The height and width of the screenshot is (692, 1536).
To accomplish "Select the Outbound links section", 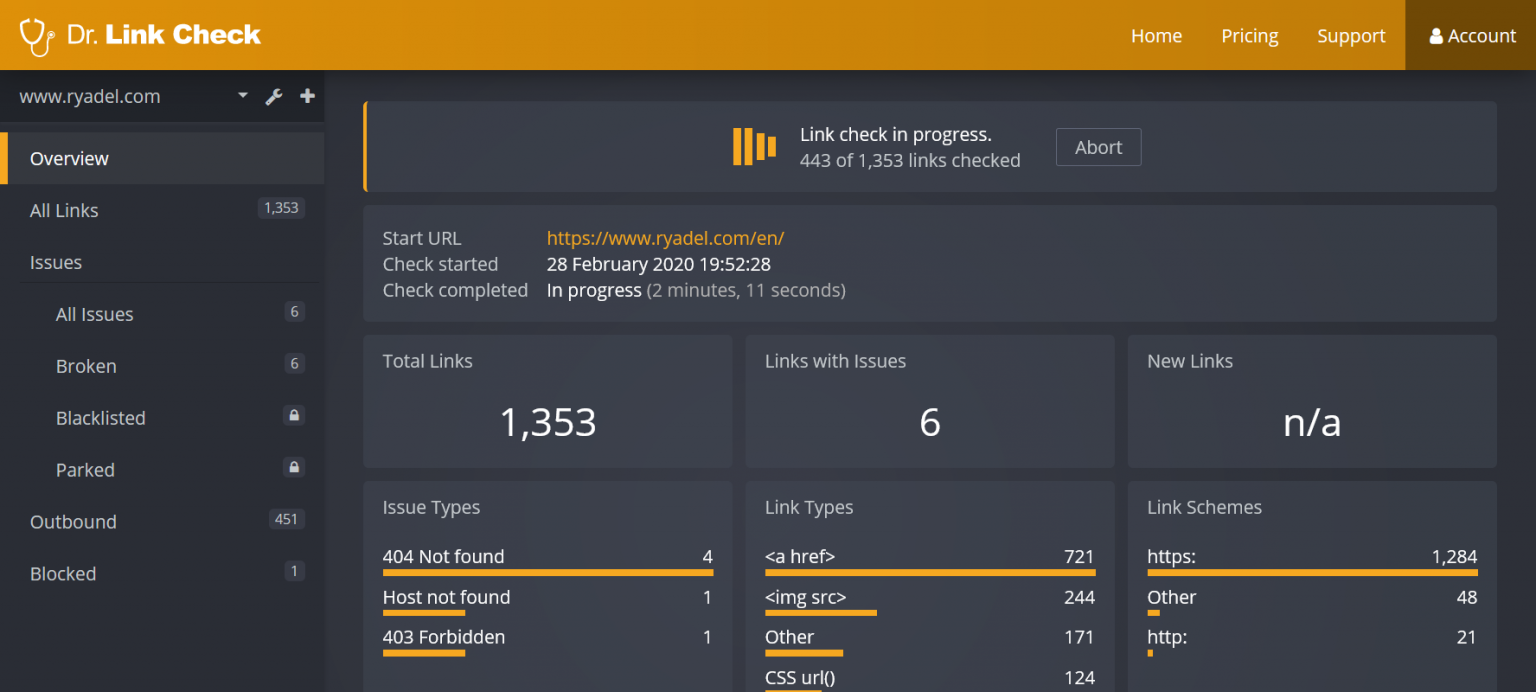I will tap(73, 521).
